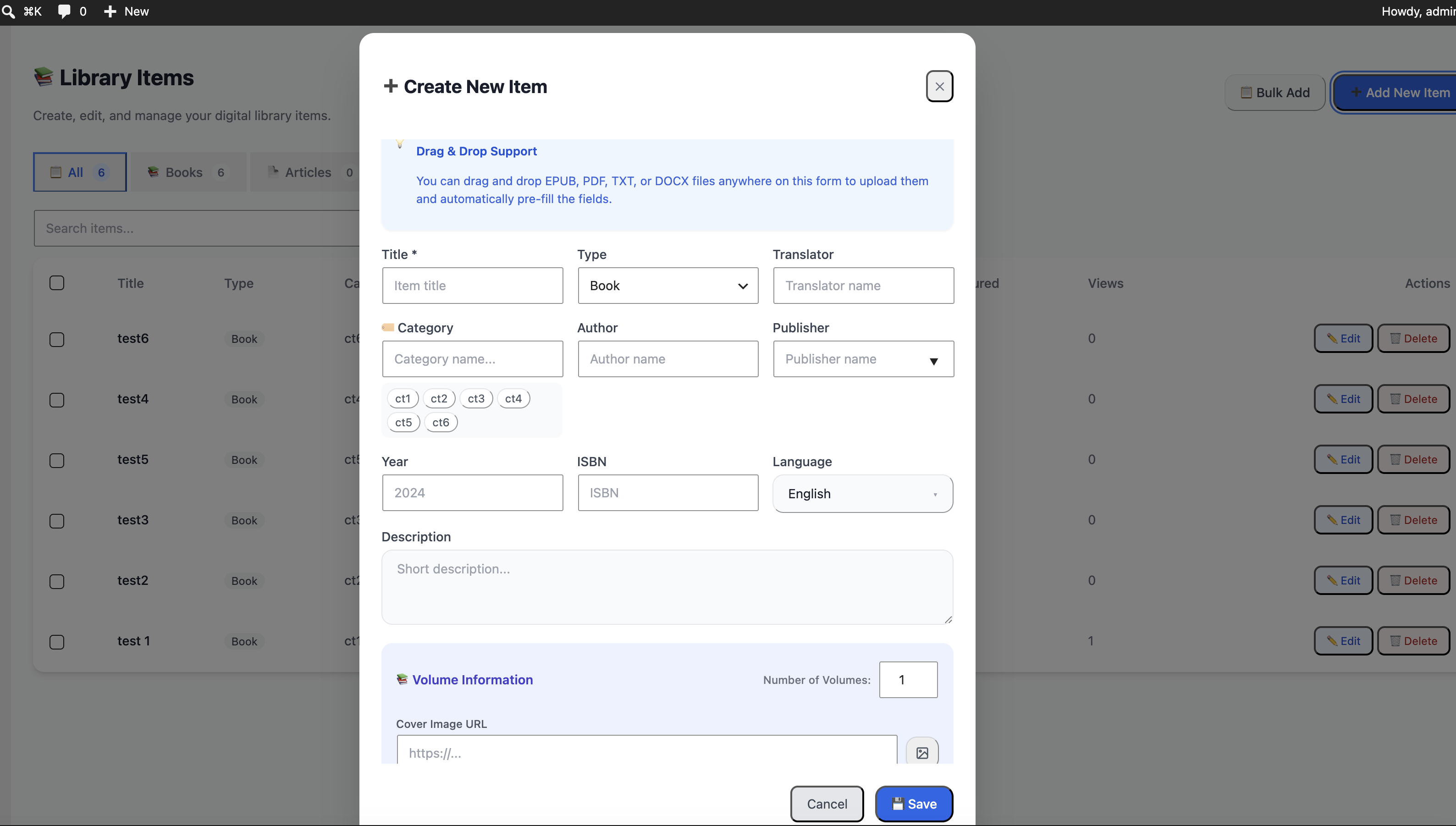Screen dimensions: 1456x826
Task: Select the ct2 category chip
Action: [439, 398]
